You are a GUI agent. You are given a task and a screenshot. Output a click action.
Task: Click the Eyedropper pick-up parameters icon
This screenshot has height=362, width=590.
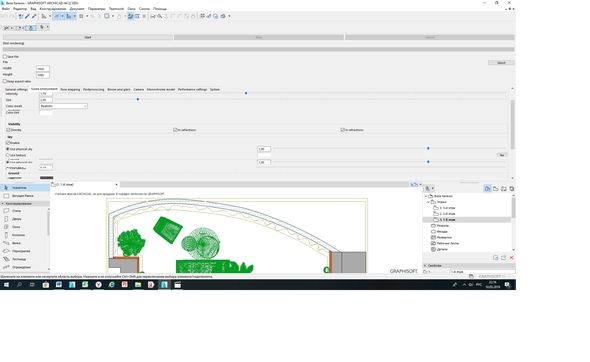pos(27,16)
